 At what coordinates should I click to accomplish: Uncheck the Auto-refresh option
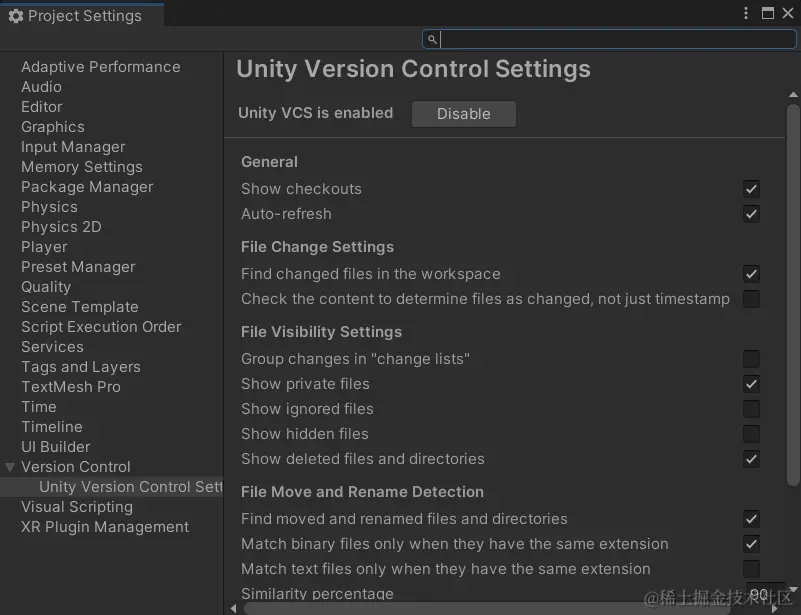[751, 214]
